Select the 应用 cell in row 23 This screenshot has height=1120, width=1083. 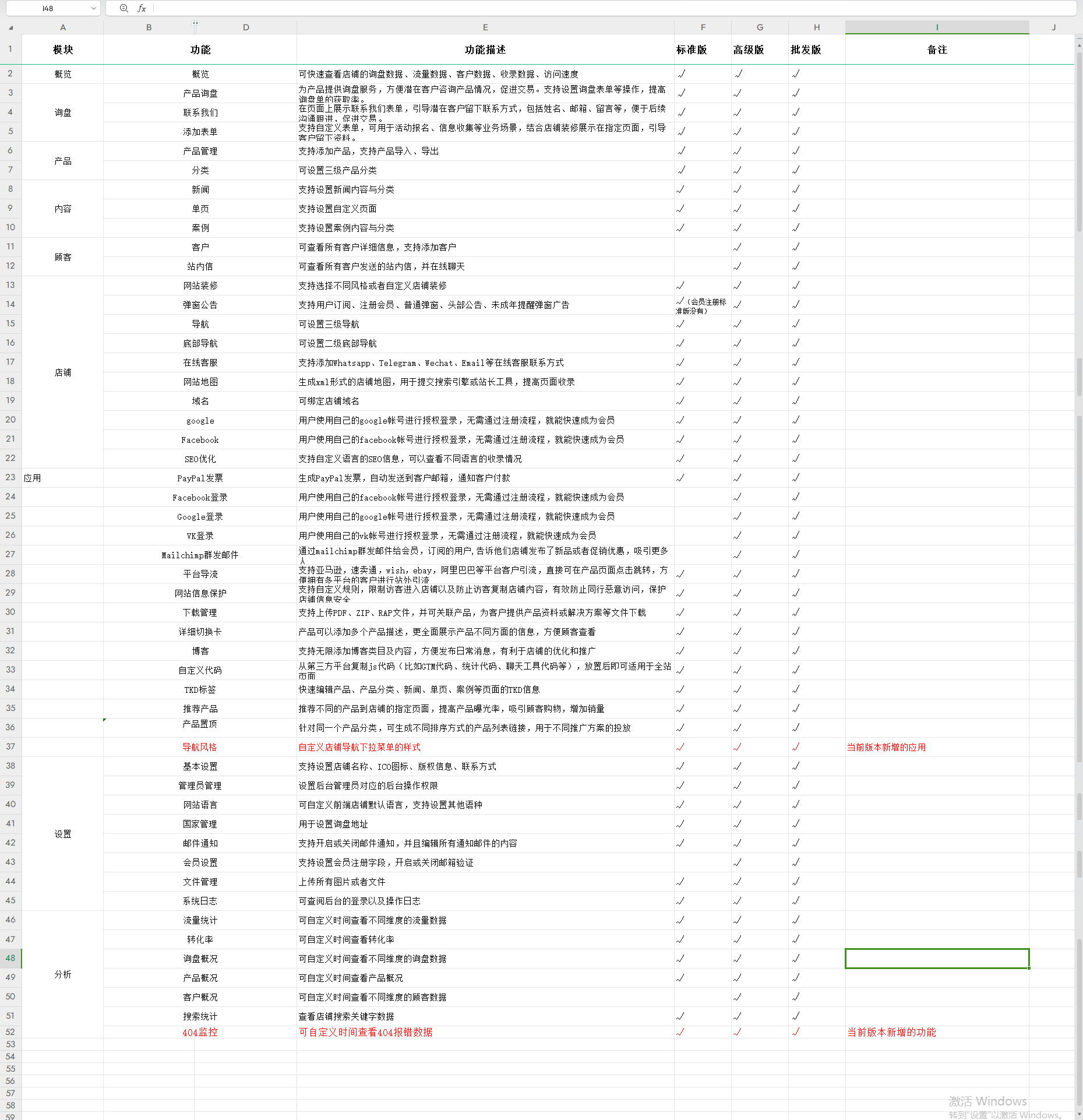pyautogui.click(x=63, y=478)
